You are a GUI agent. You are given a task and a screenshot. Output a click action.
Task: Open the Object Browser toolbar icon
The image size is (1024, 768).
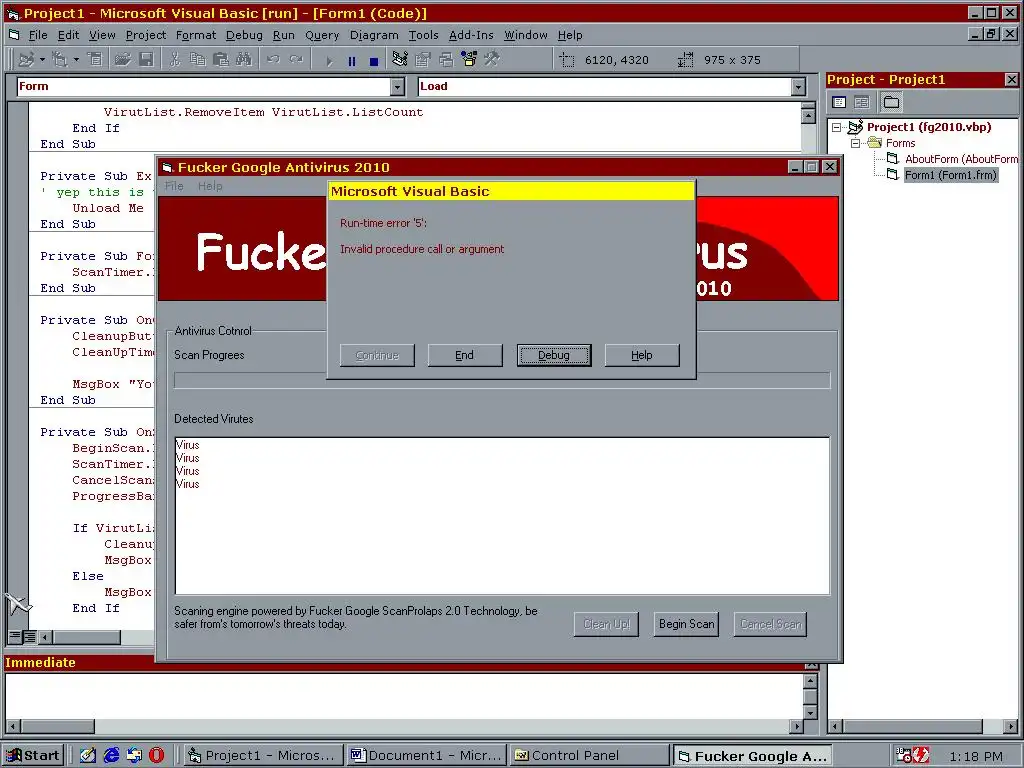(469, 60)
